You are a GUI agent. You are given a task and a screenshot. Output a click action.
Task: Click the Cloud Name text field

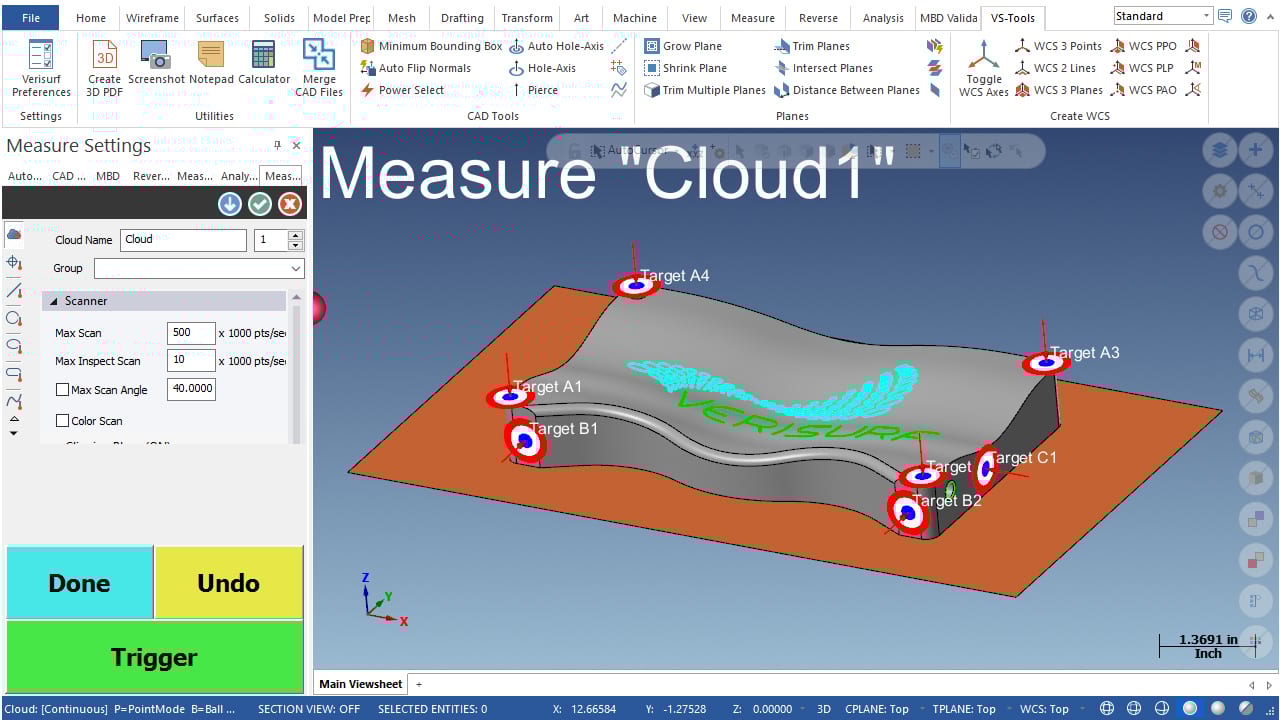(x=183, y=239)
